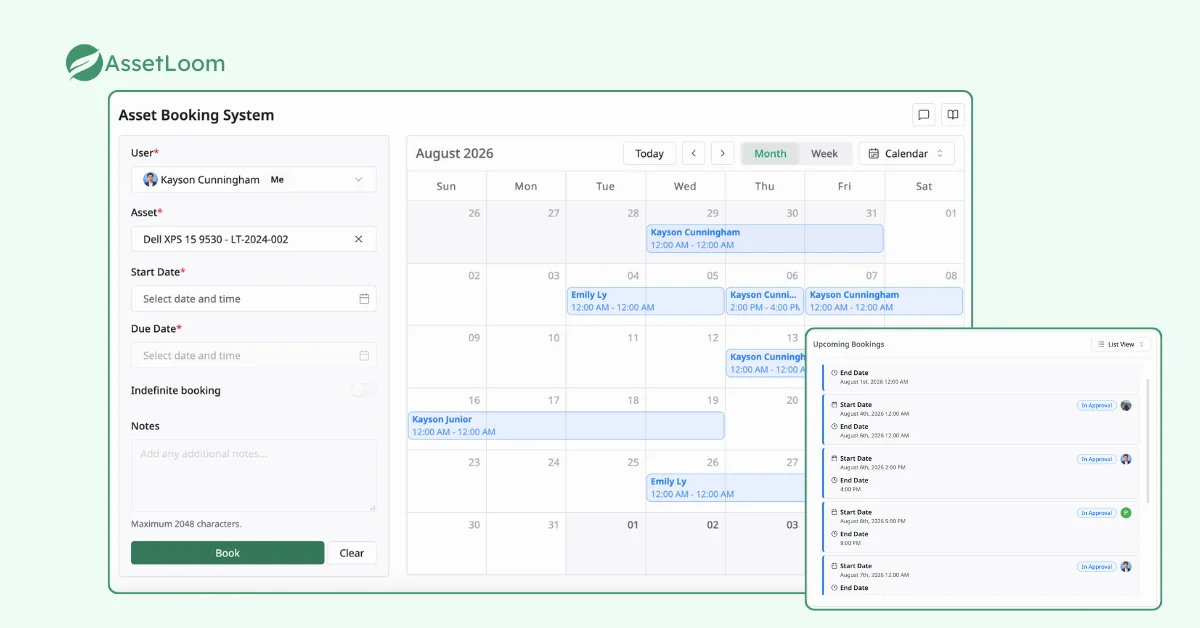Click green avatar on August 6th 5:00 PM booking
1200x628 pixels.
coord(1126,513)
